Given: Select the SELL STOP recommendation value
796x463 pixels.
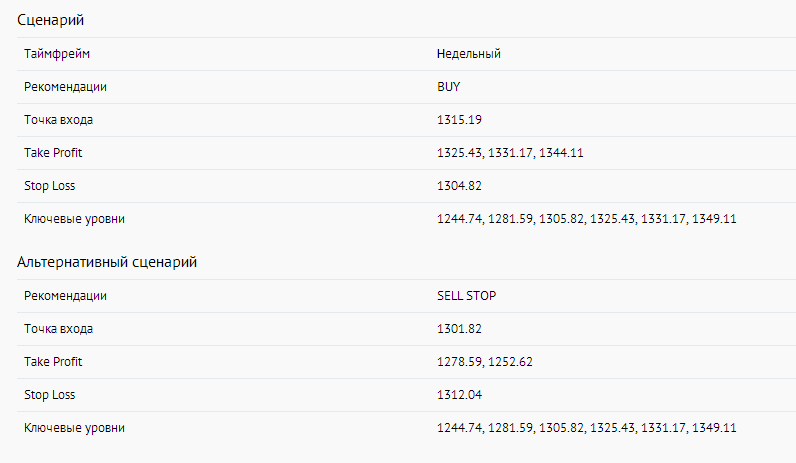Looking at the screenshot, I should point(467,296).
